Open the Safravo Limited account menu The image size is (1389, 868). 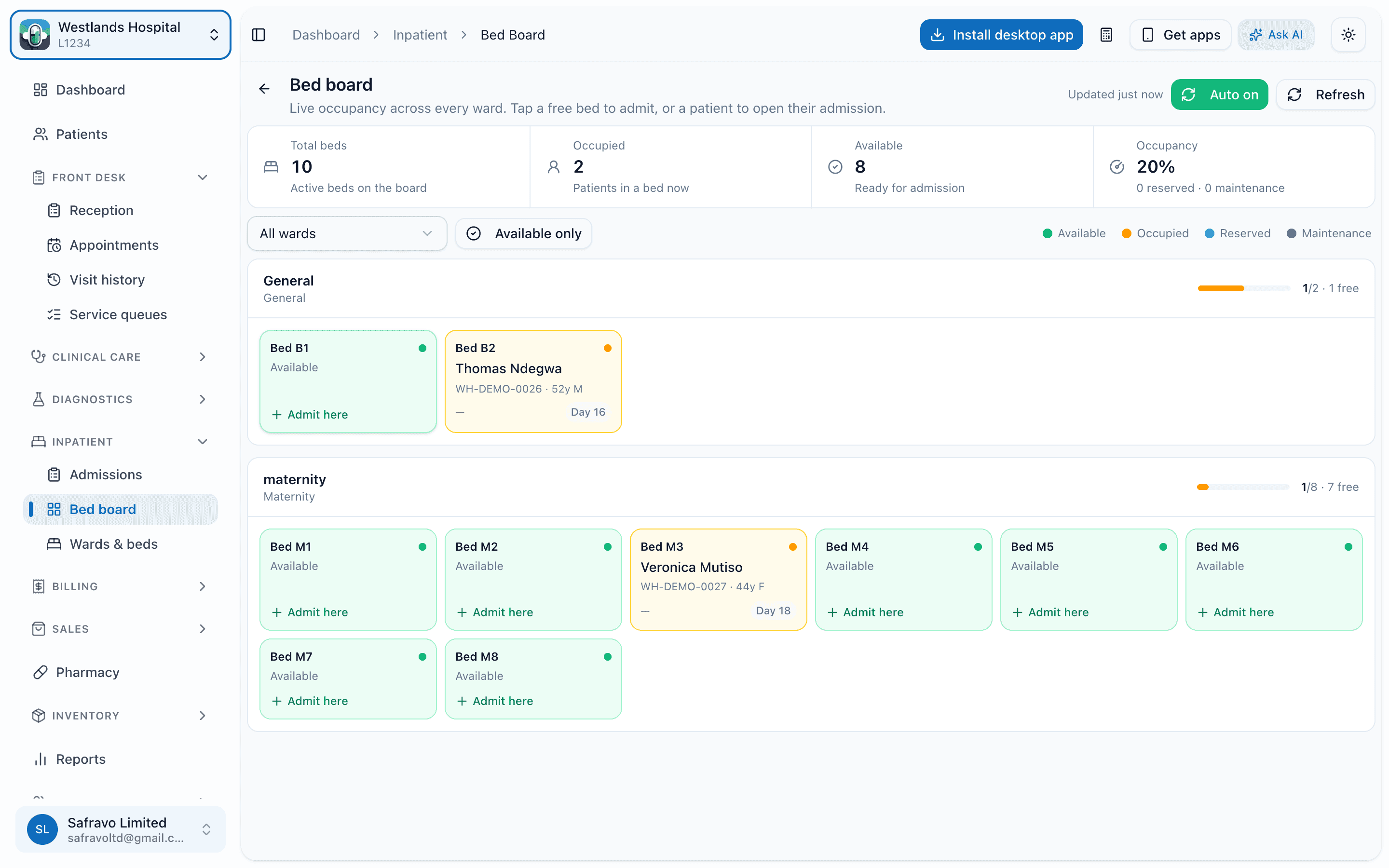pyautogui.click(x=121, y=829)
